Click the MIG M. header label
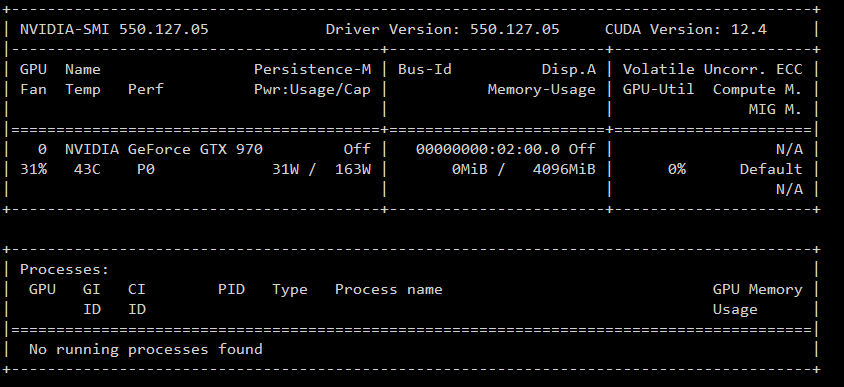 click(775, 109)
